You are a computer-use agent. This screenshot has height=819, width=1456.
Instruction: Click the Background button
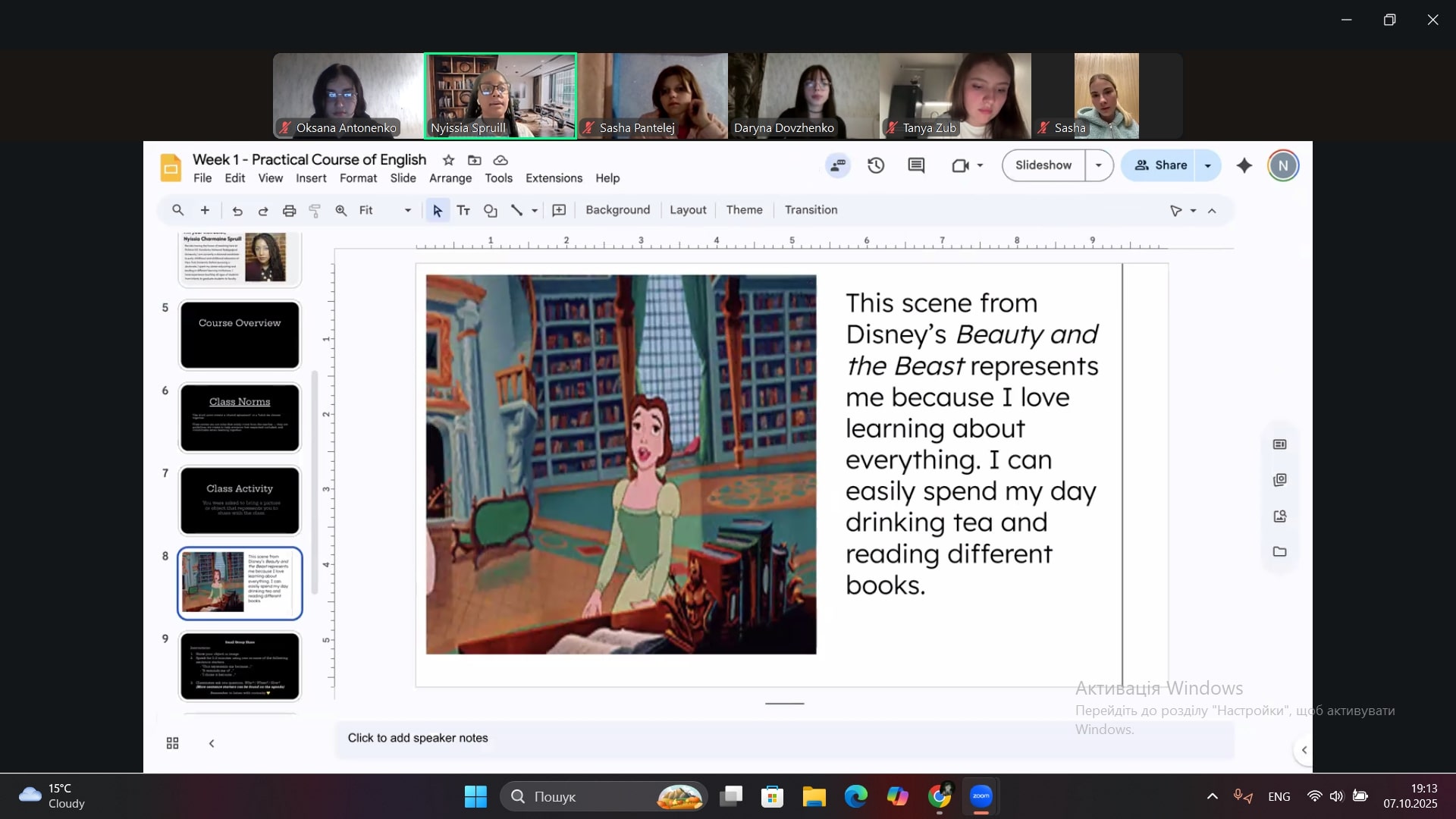[617, 210]
